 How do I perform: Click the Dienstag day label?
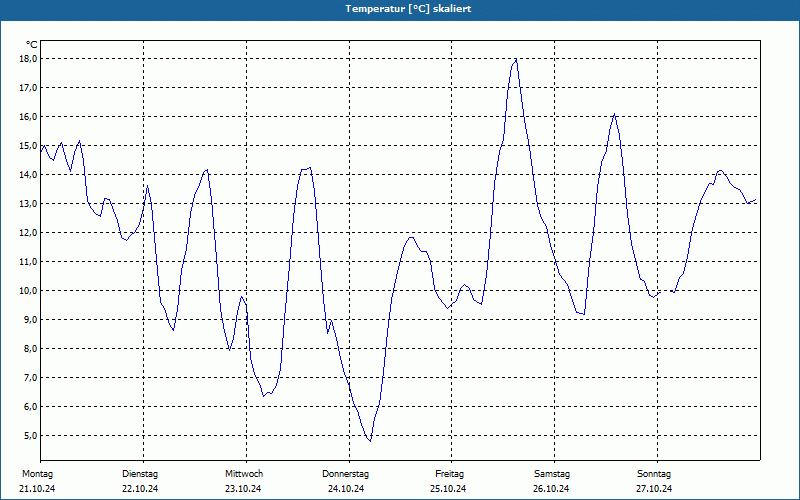pyautogui.click(x=140, y=474)
